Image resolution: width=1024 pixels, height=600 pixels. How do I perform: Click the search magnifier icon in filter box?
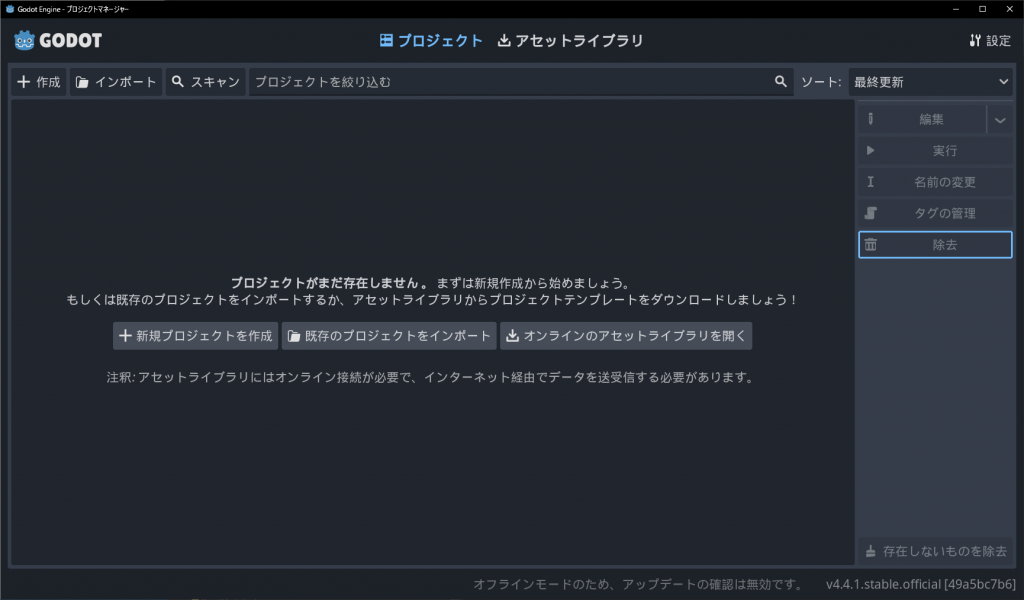click(781, 82)
